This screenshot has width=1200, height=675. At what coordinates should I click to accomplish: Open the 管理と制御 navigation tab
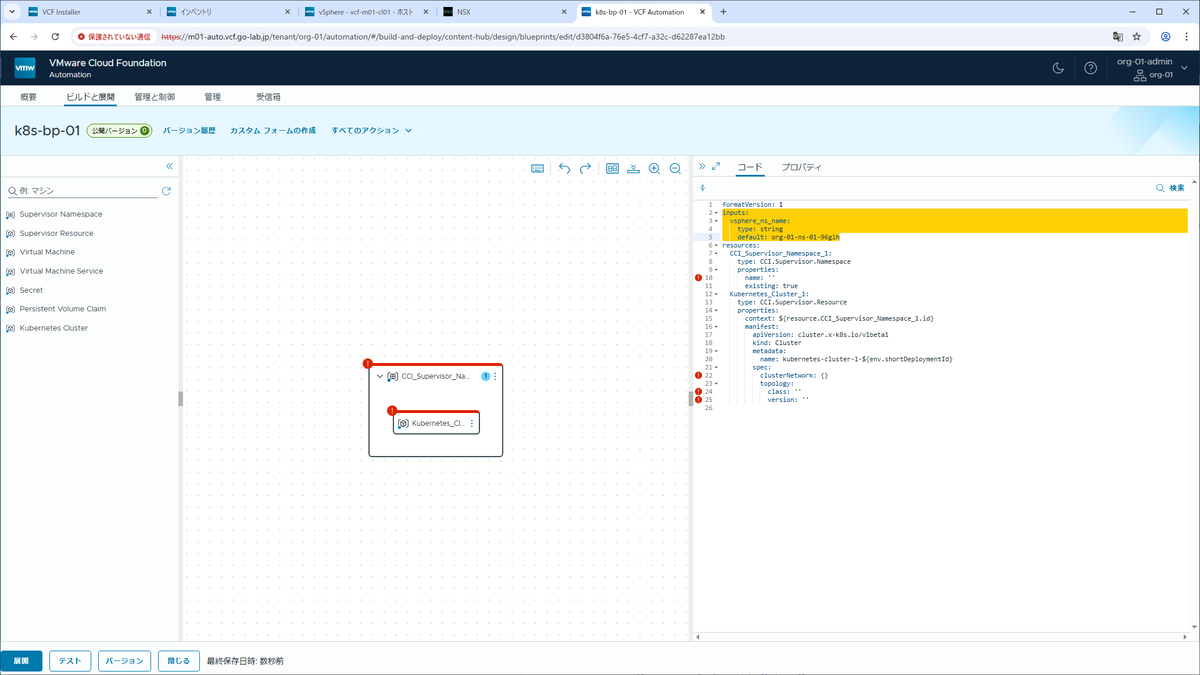[155, 97]
